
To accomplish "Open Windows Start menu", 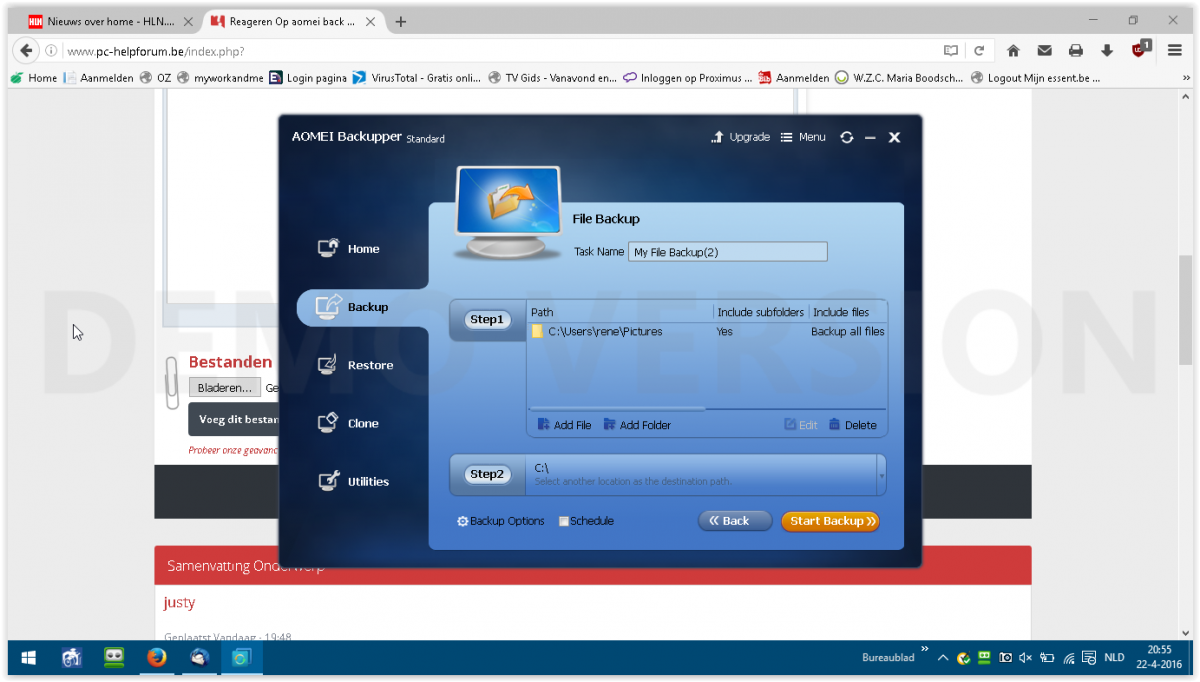I will pyautogui.click(x=28, y=657).
